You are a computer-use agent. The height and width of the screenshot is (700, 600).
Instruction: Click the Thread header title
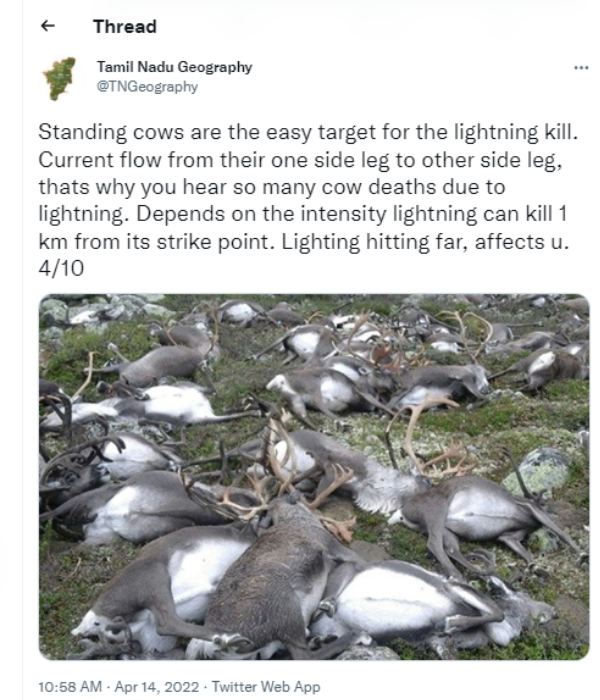click(125, 26)
